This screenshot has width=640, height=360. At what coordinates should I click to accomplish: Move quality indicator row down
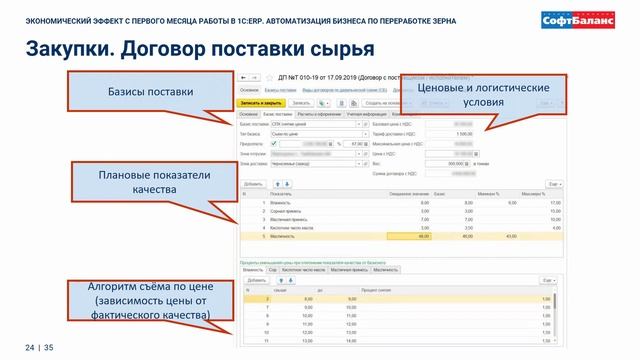[x=287, y=184]
